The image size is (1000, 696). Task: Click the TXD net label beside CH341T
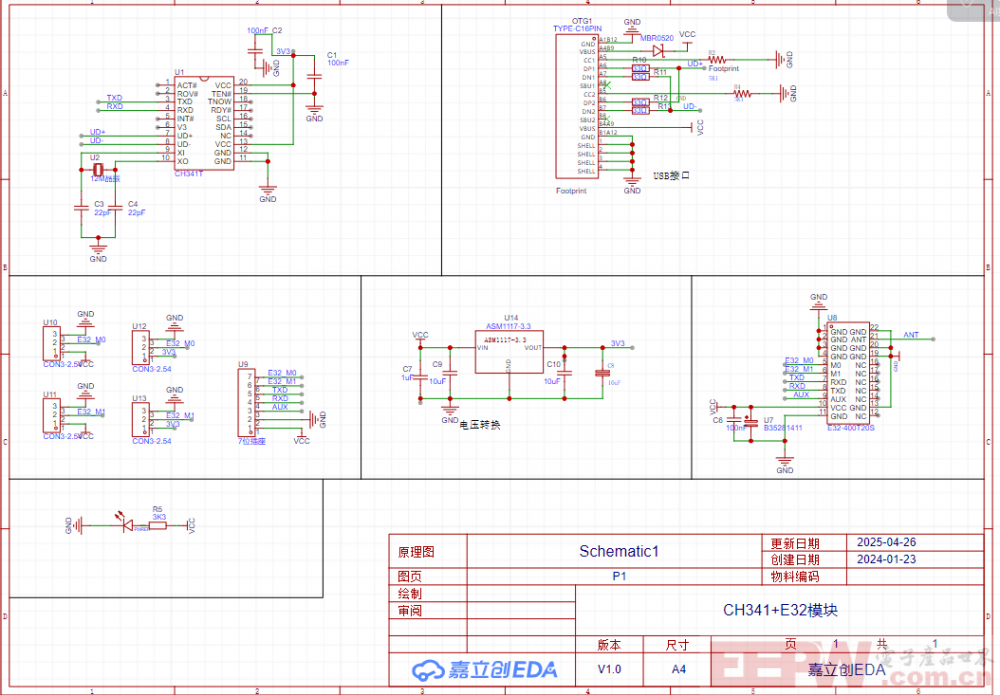tap(114, 98)
